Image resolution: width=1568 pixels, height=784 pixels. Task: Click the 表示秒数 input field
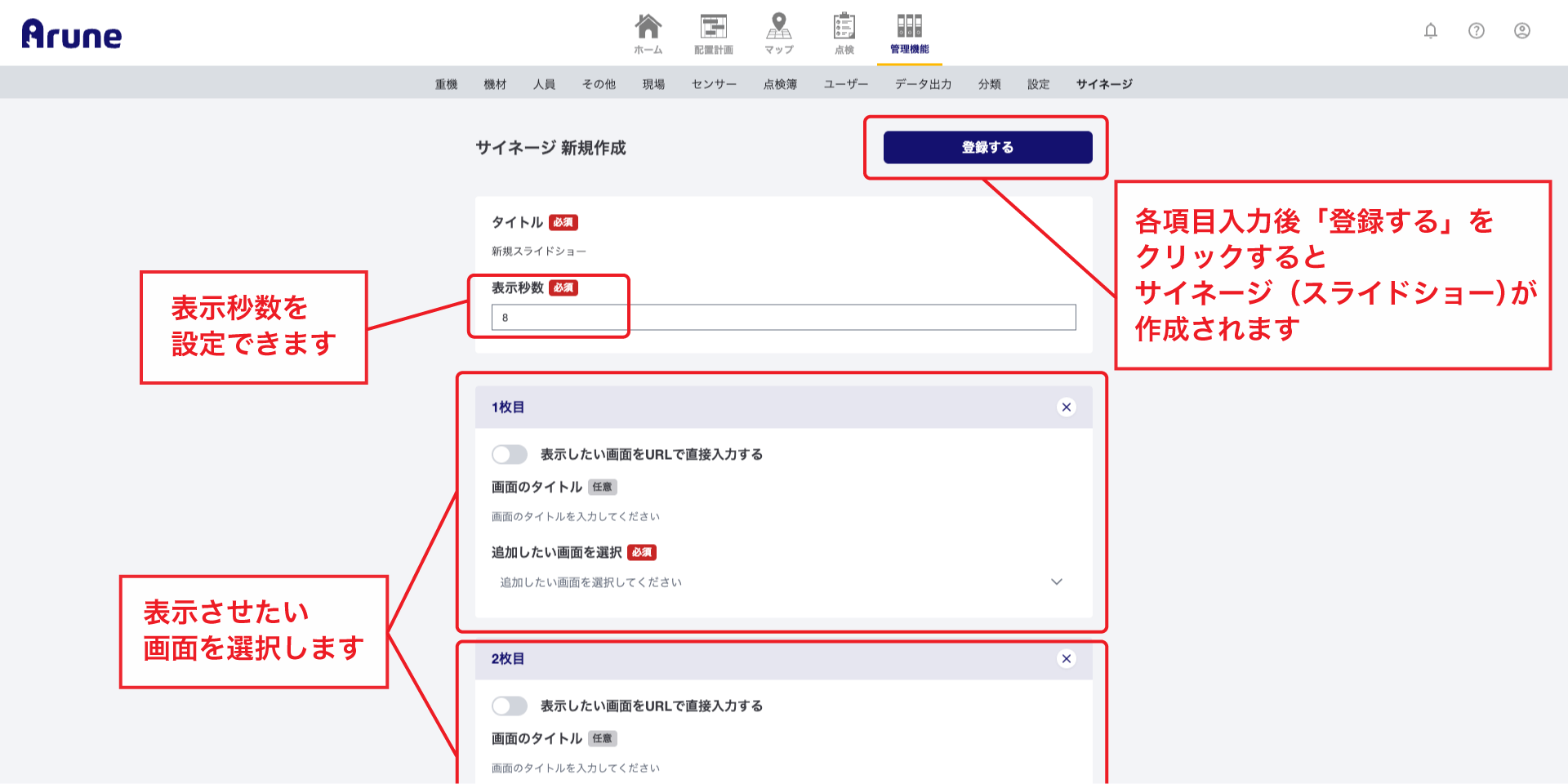pyautogui.click(x=783, y=318)
